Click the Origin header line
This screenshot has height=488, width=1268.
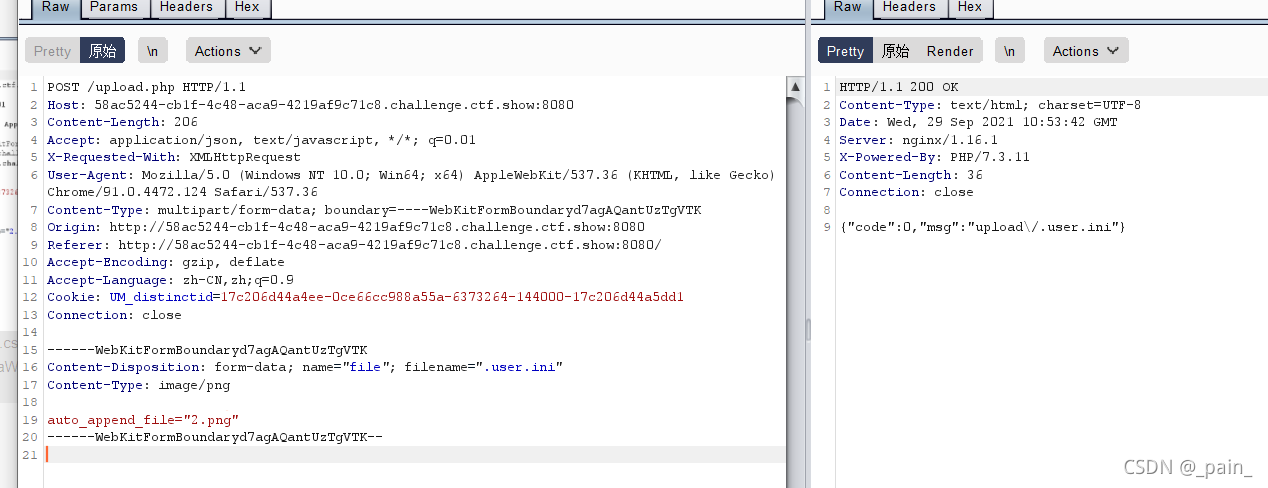click(346, 227)
